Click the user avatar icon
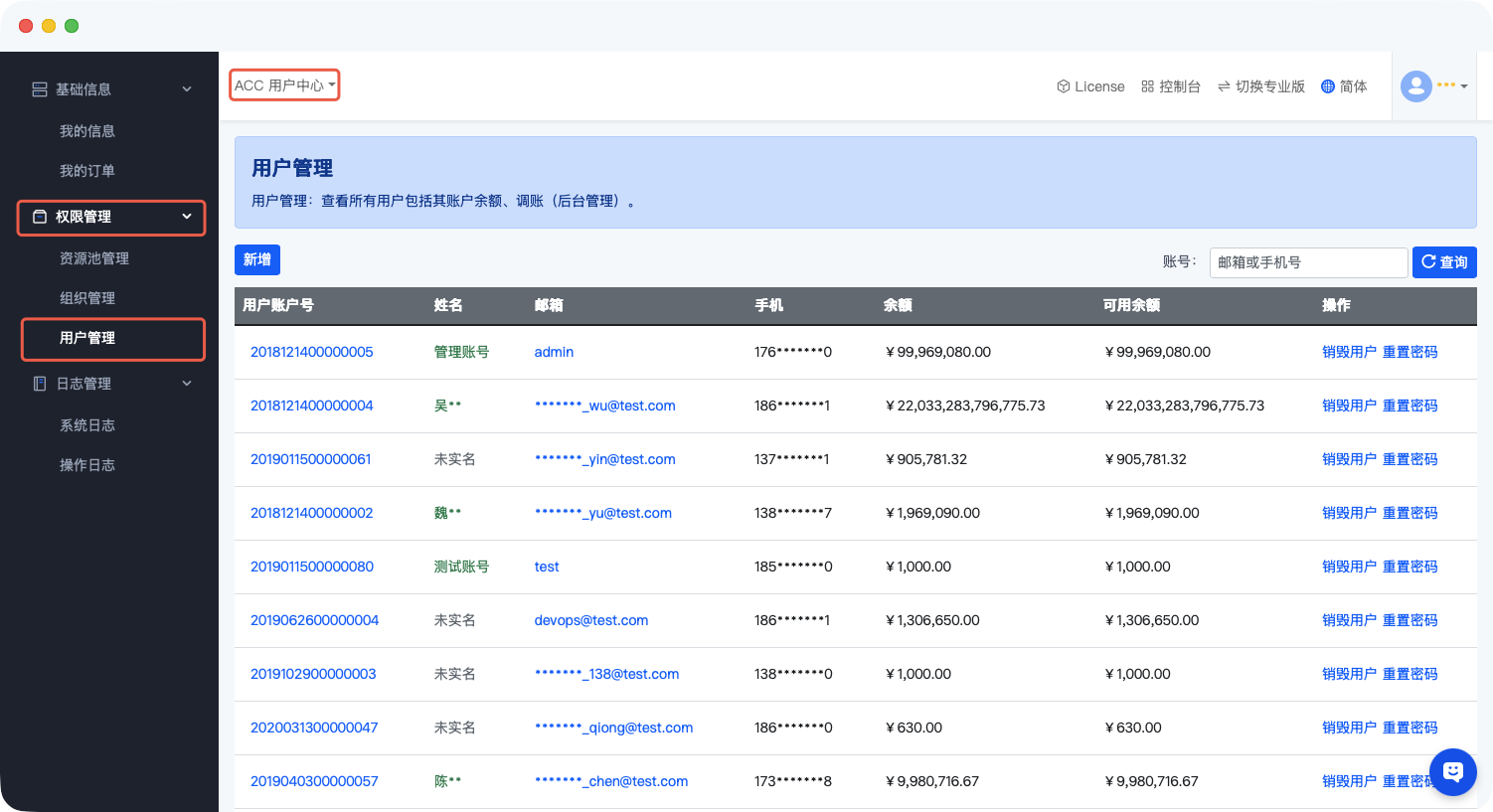 pos(1415,86)
